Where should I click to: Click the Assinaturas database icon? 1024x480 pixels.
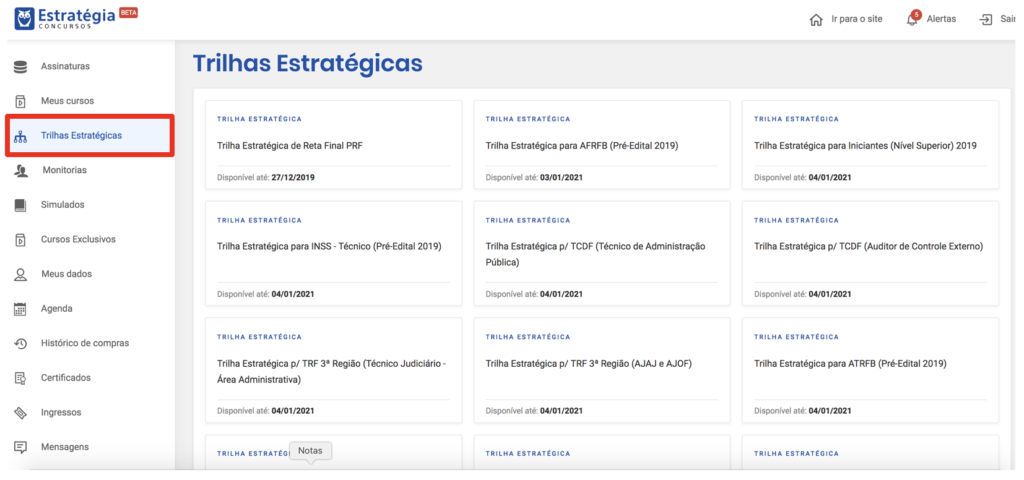click(x=20, y=67)
